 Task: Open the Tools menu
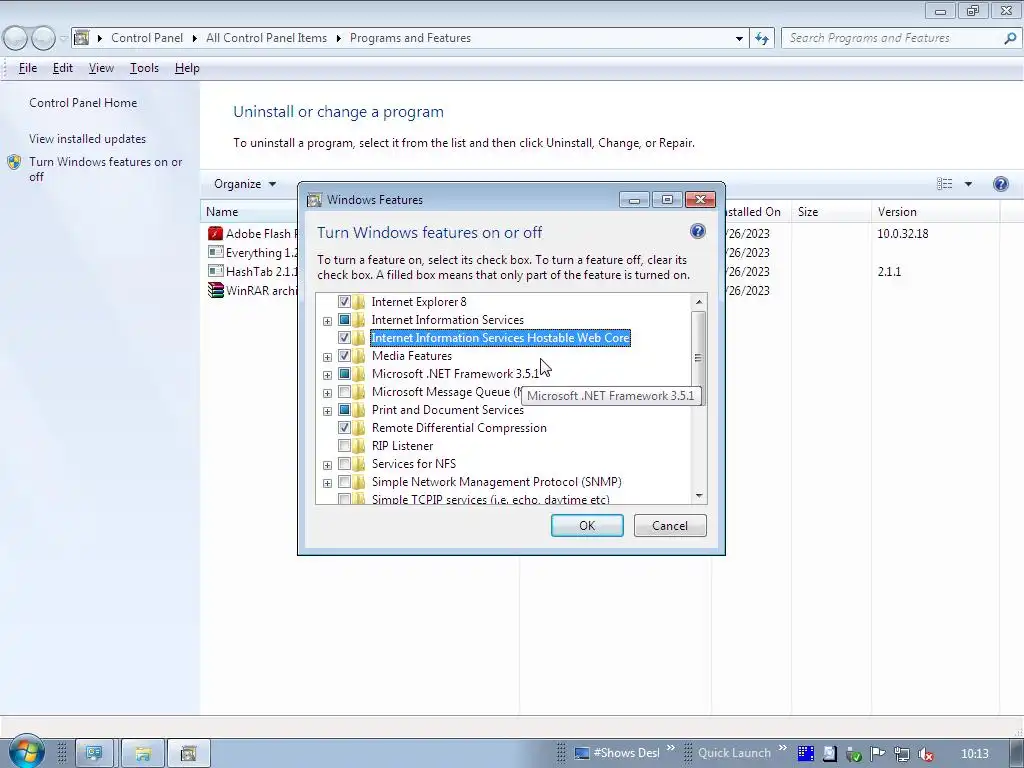(144, 68)
